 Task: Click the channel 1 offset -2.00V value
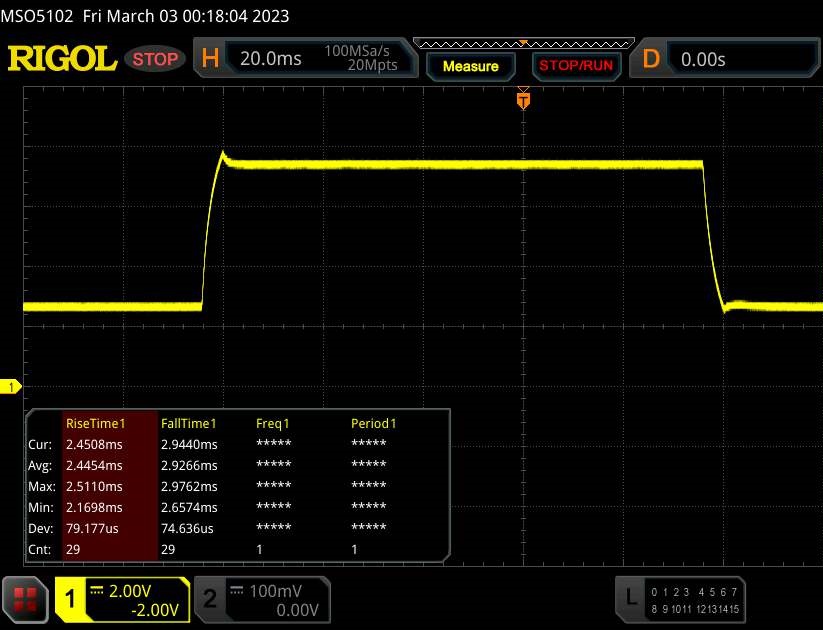pyautogui.click(x=155, y=610)
